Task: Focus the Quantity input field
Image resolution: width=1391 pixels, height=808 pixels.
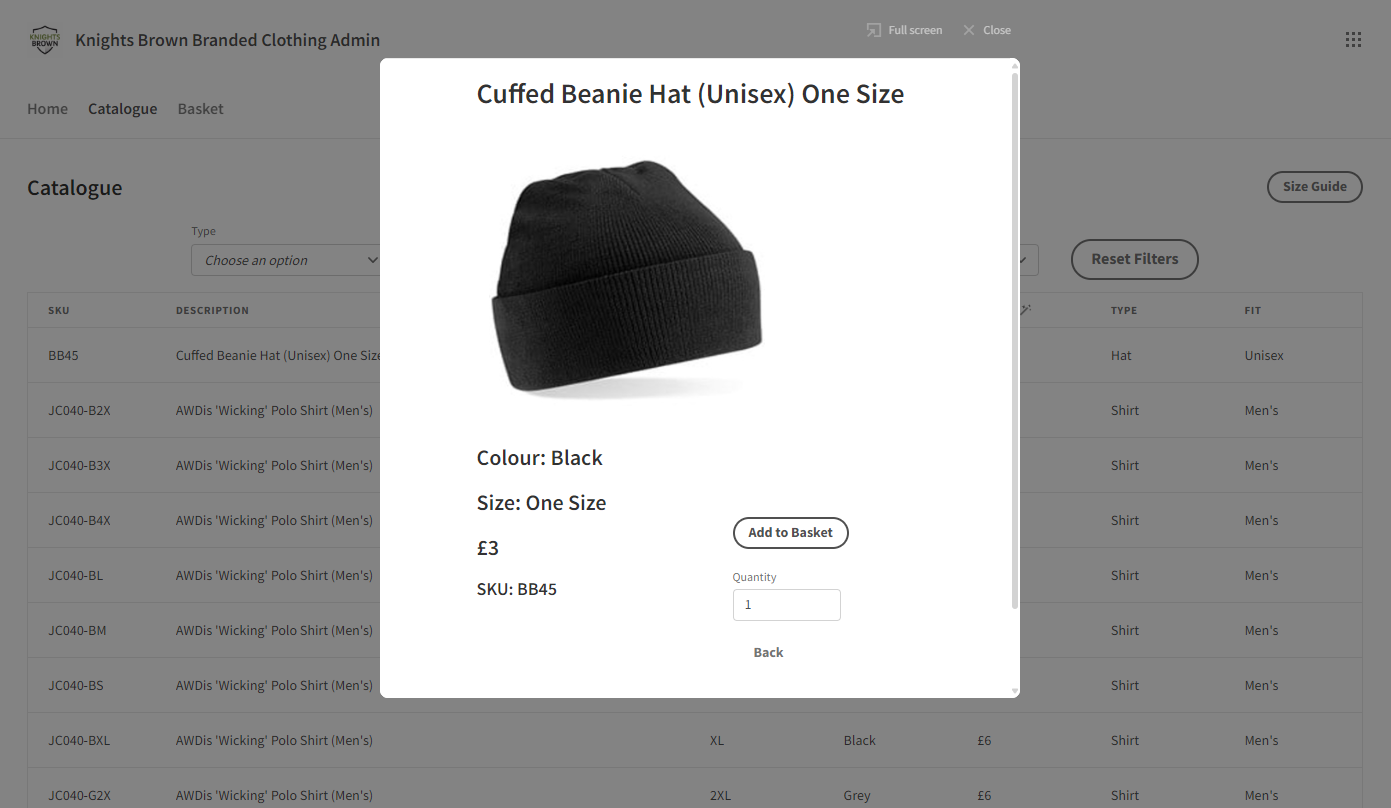Action: [786, 605]
